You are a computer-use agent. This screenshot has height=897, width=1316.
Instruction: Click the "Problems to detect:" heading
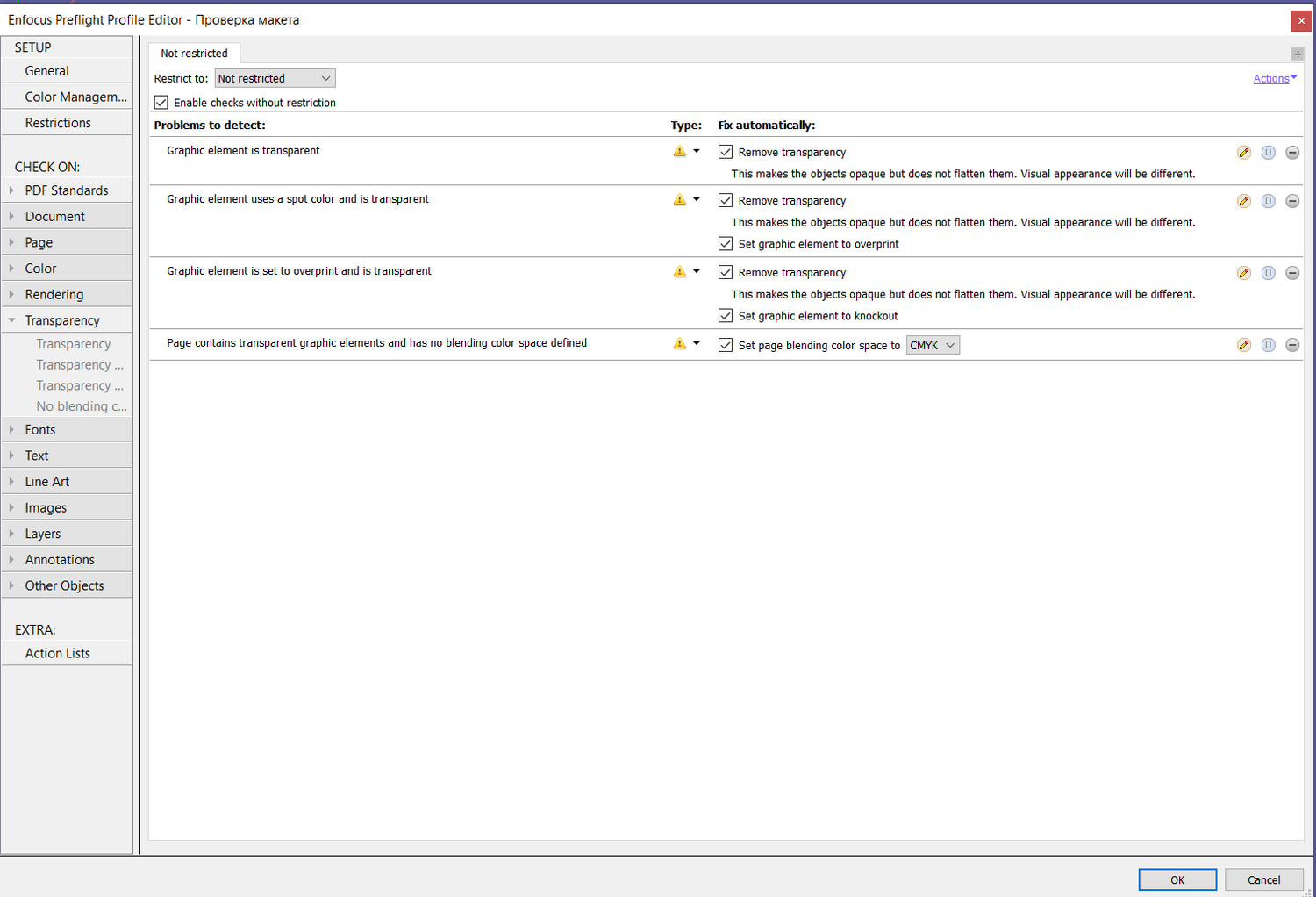click(210, 126)
